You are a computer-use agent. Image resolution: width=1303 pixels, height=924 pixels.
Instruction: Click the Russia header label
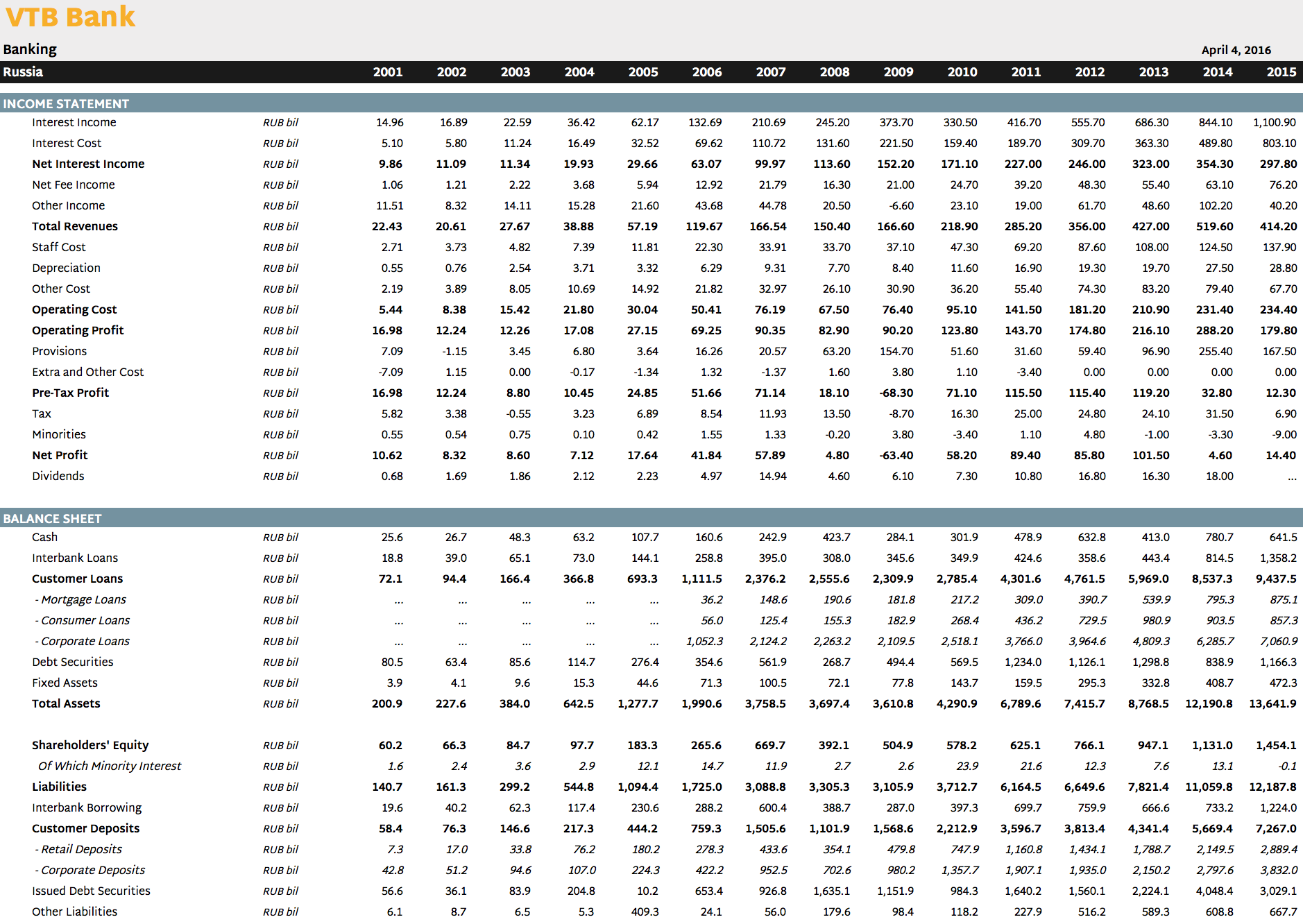coord(23,72)
